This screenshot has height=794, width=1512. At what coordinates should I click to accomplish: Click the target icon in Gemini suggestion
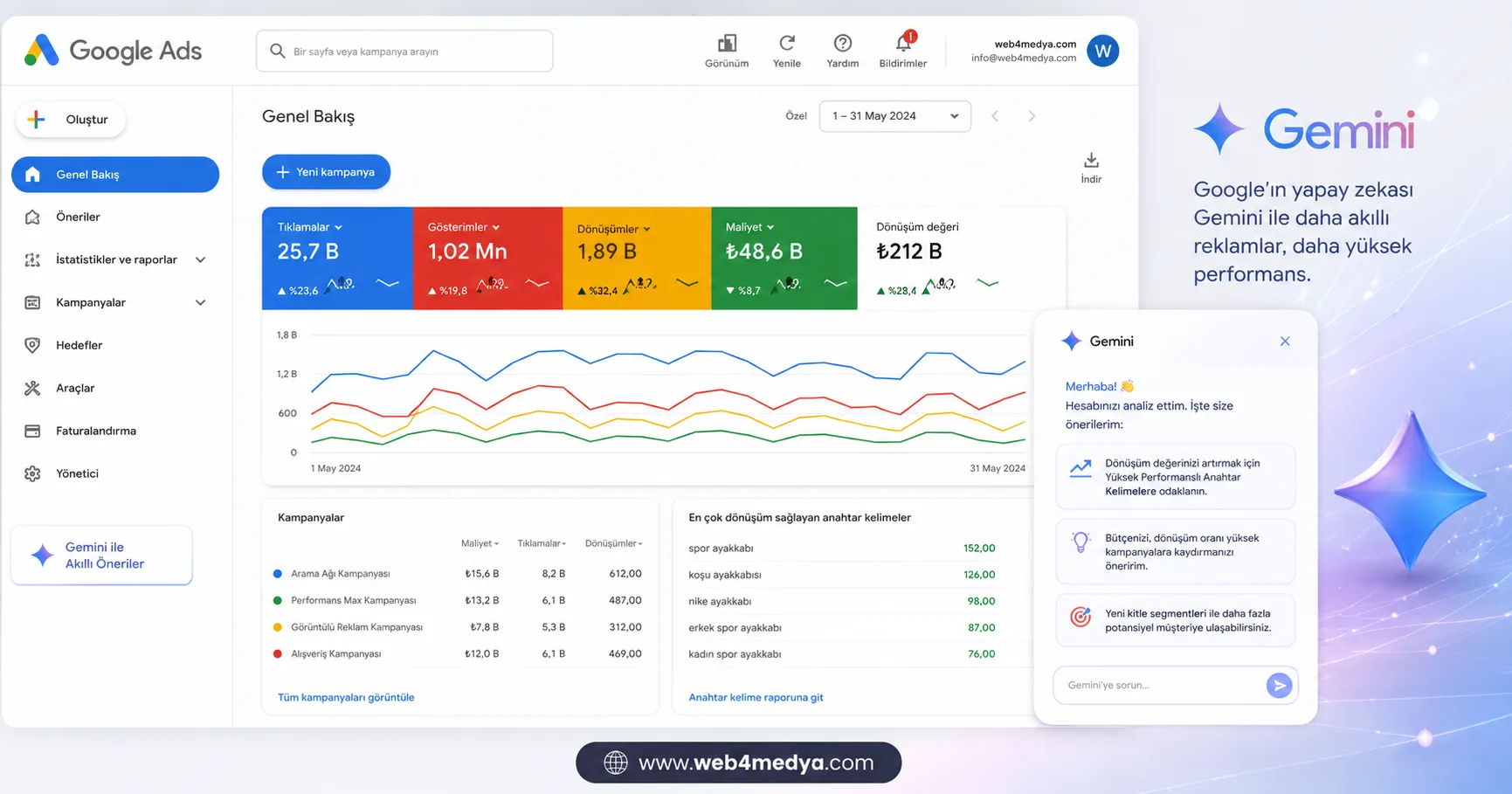[x=1080, y=618]
